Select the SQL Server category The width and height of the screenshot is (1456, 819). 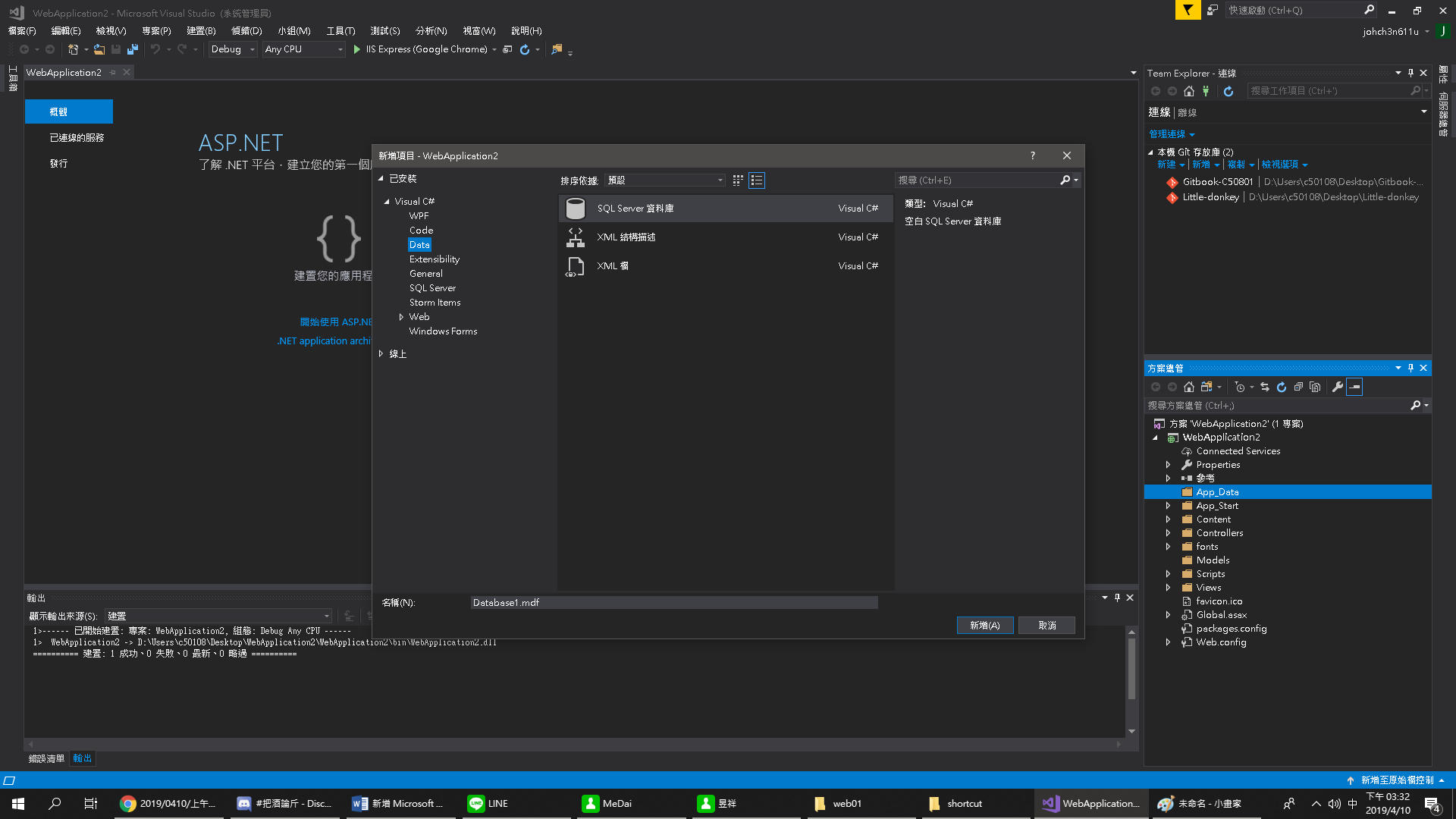pos(432,288)
